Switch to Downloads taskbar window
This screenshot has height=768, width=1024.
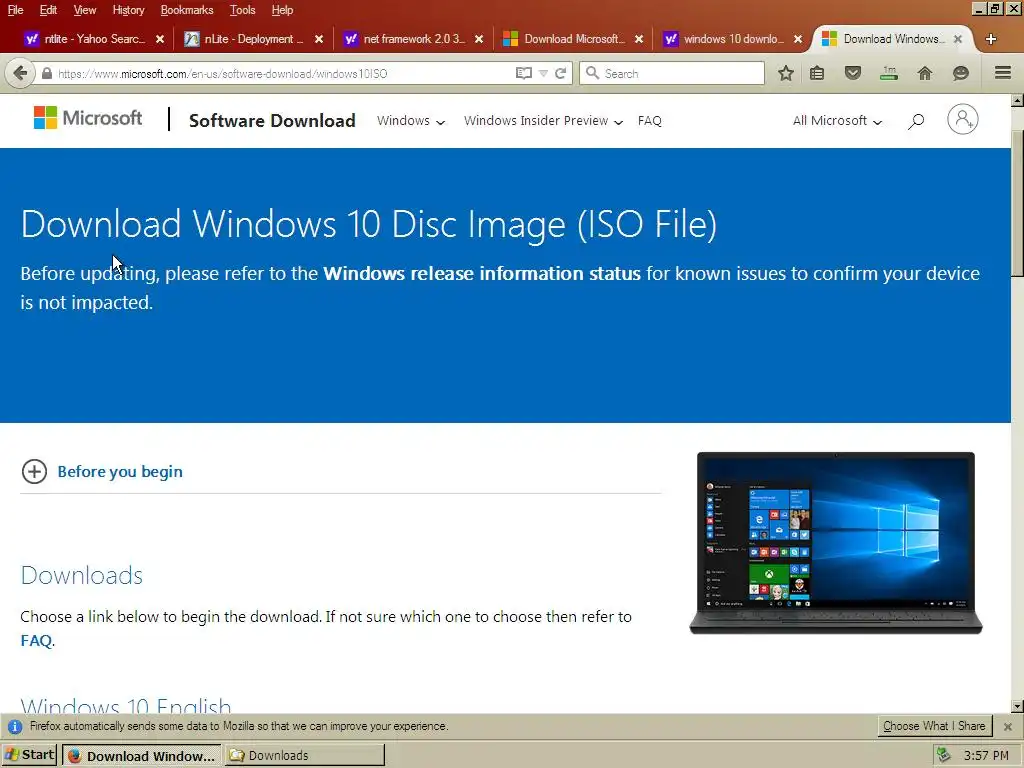point(305,755)
